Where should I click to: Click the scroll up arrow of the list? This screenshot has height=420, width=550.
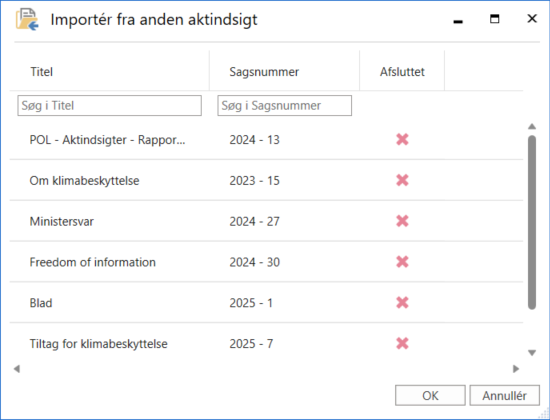click(x=532, y=126)
